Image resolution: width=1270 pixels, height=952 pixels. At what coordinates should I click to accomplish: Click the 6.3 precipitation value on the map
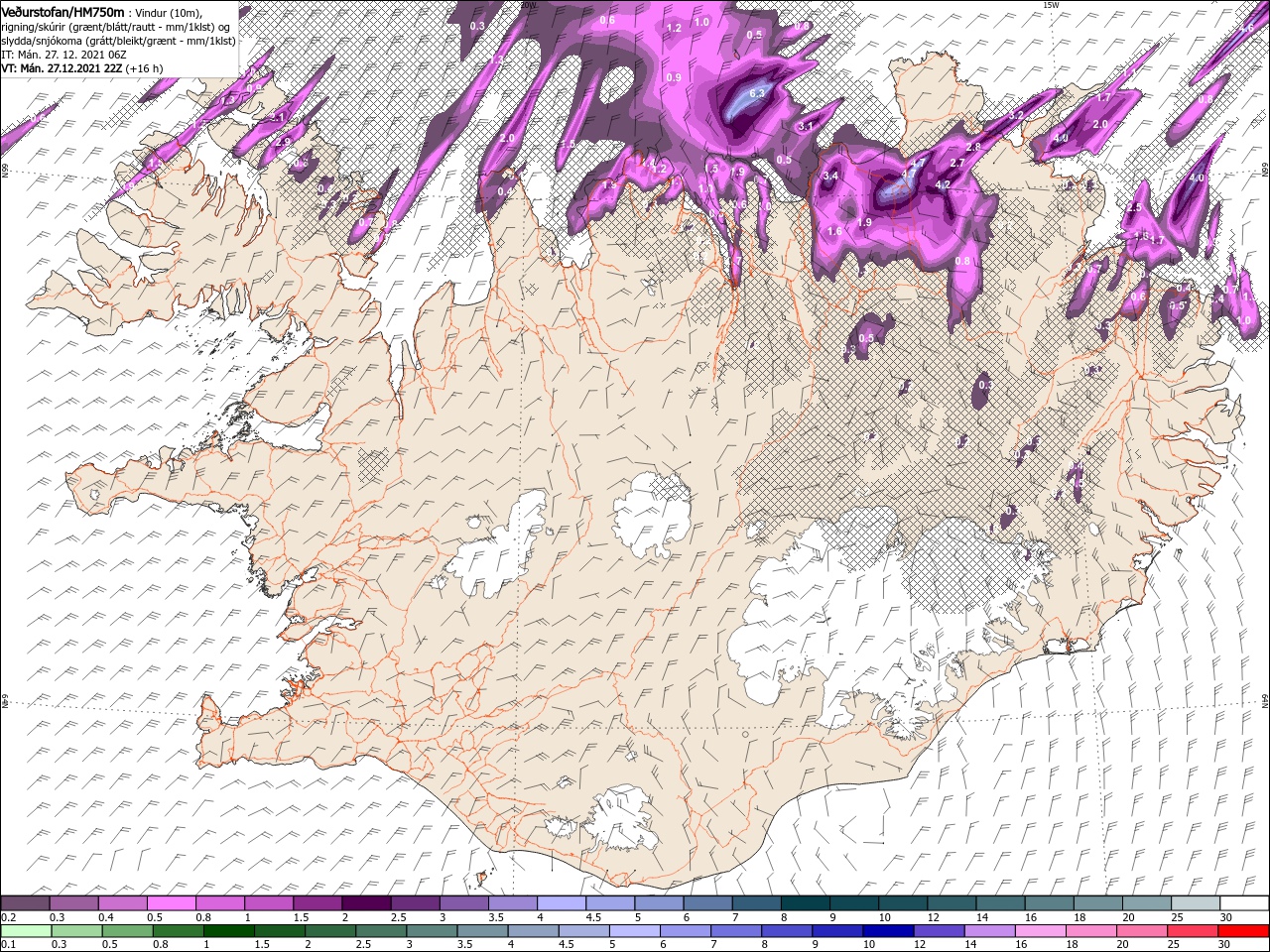point(758,93)
